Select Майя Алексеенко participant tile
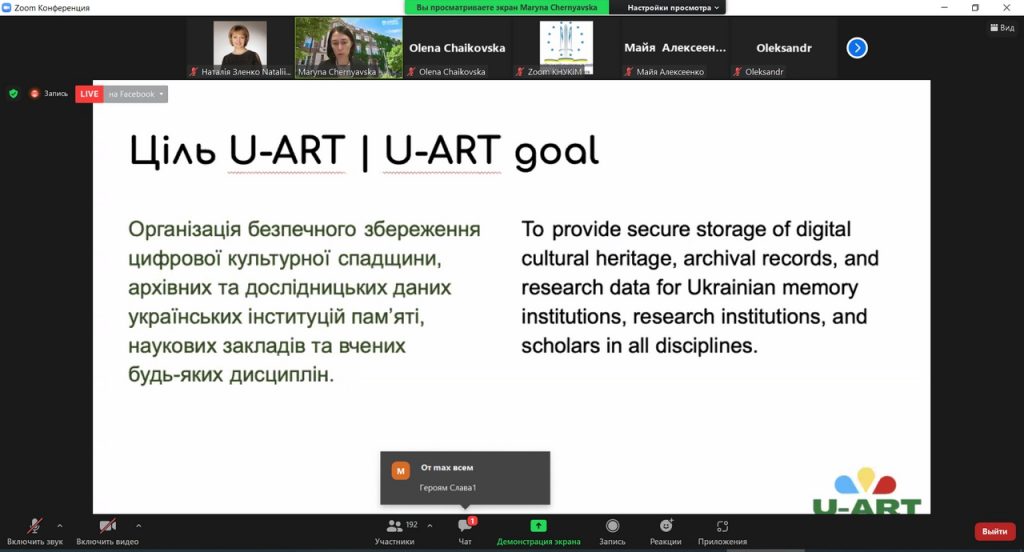 675,48
